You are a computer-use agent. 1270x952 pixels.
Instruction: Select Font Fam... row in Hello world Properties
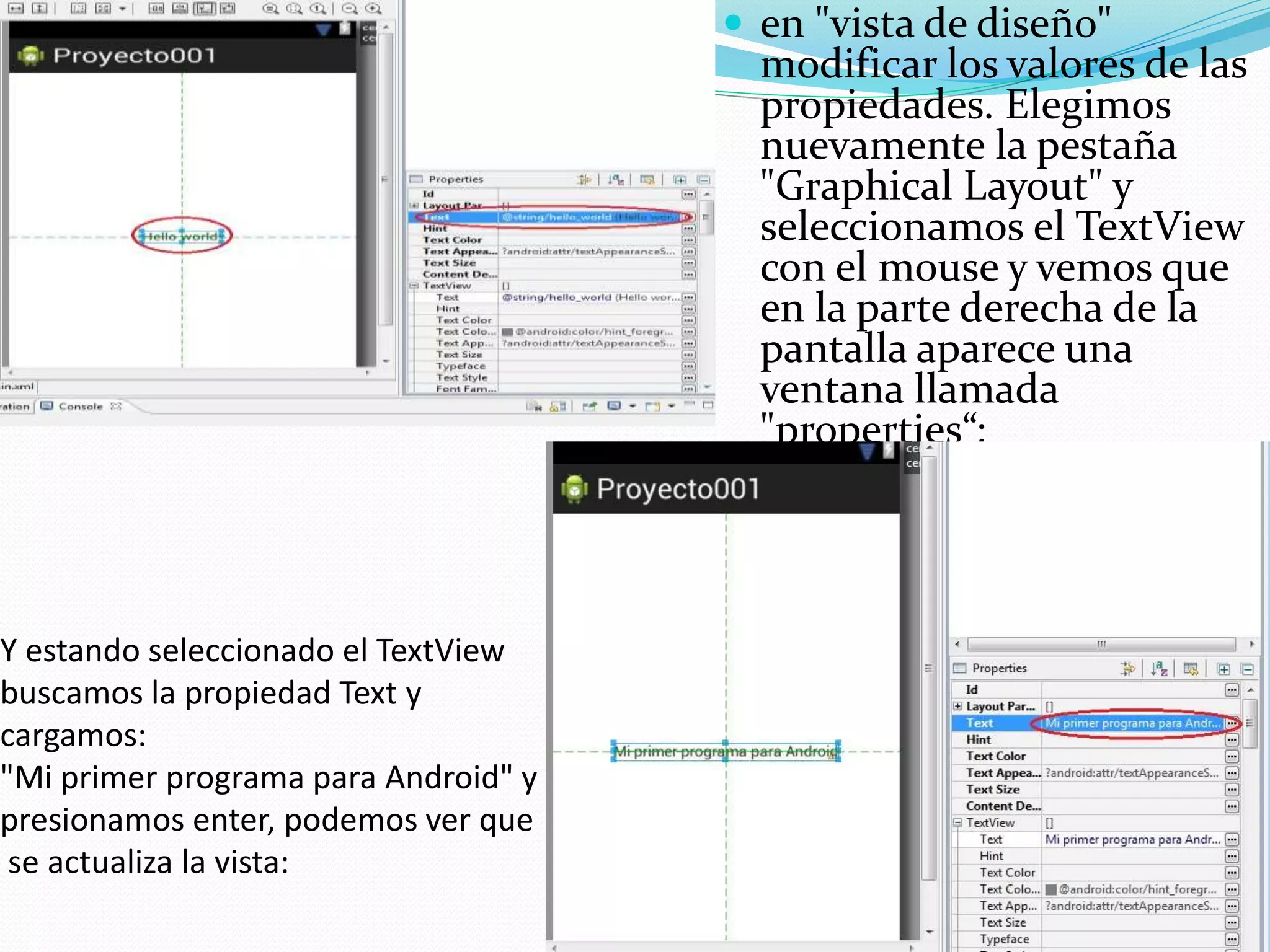pyautogui.click(x=552, y=389)
